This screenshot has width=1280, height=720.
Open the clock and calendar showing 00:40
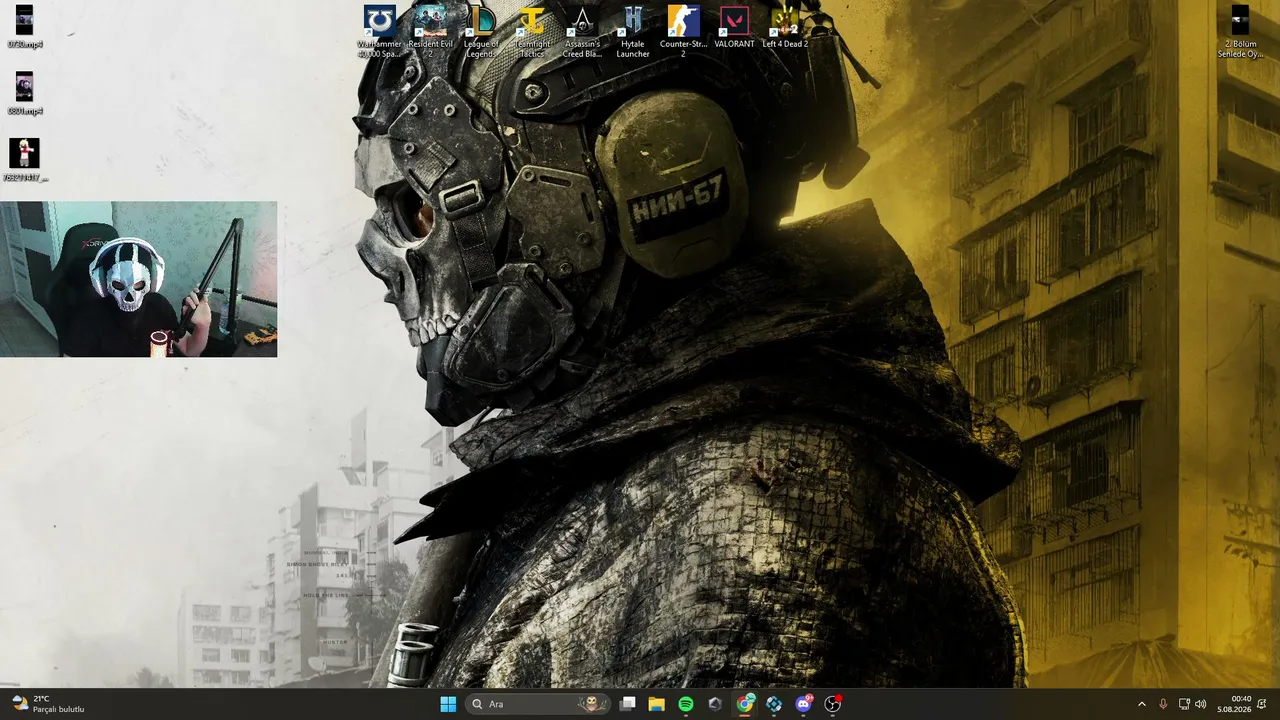point(1234,704)
